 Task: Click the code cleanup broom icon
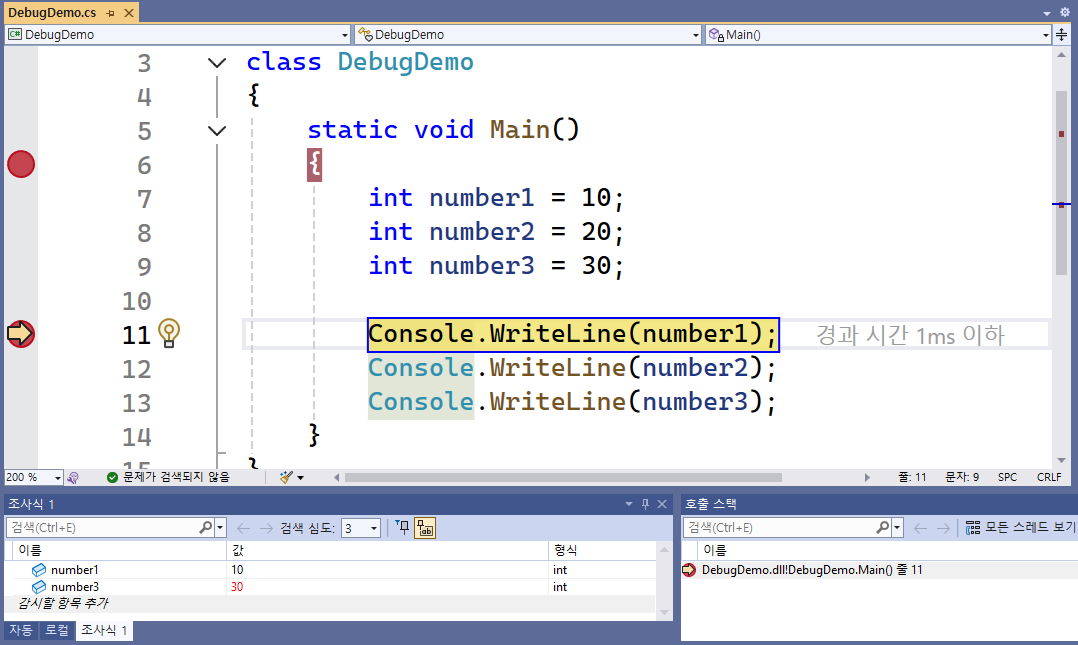tap(286, 478)
